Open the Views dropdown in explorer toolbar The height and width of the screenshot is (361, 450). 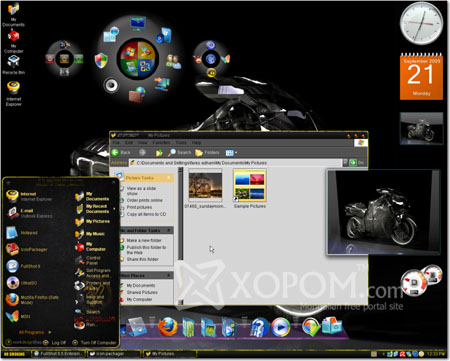pos(231,153)
